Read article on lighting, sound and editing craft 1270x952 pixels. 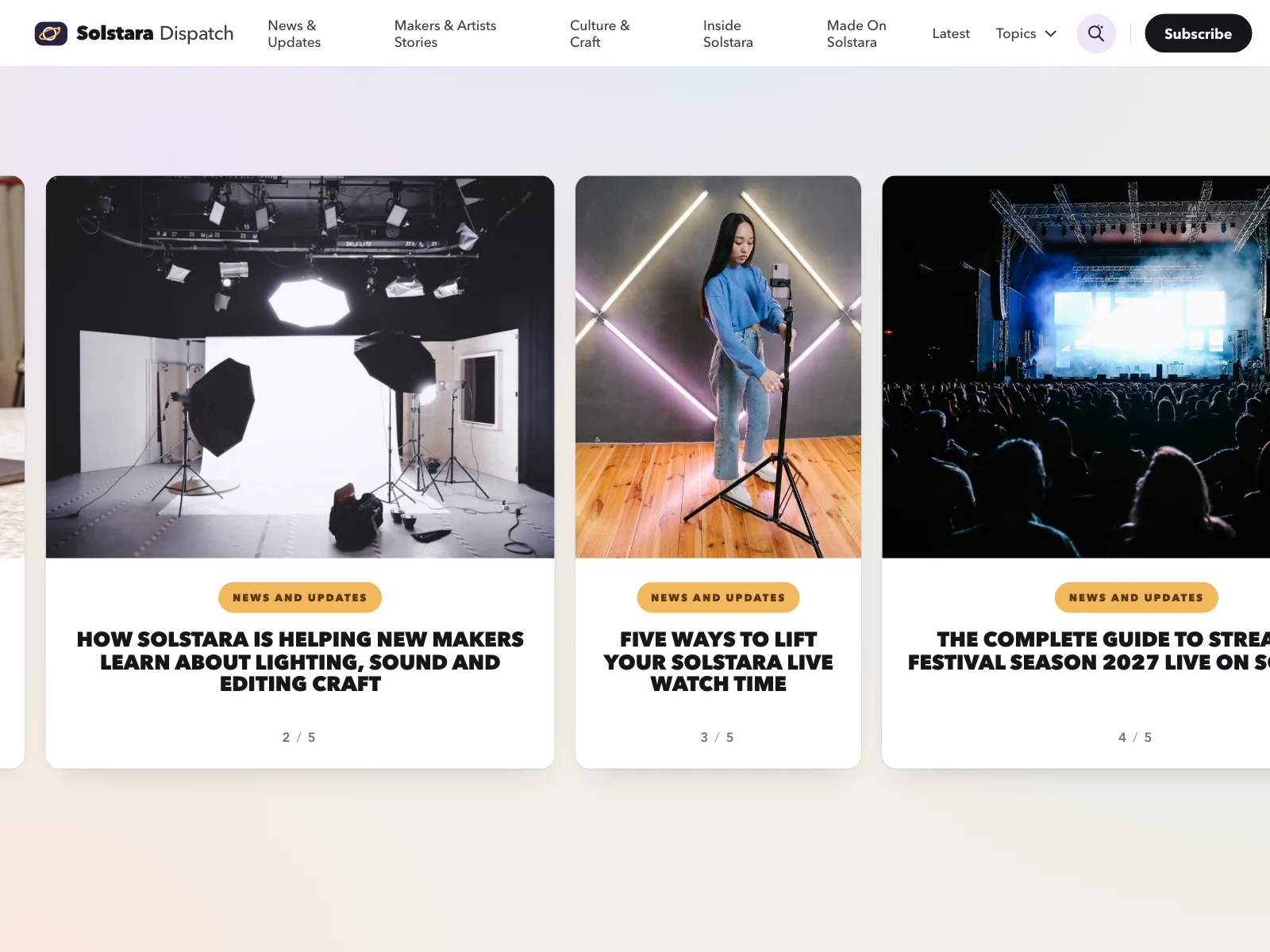[300, 662]
